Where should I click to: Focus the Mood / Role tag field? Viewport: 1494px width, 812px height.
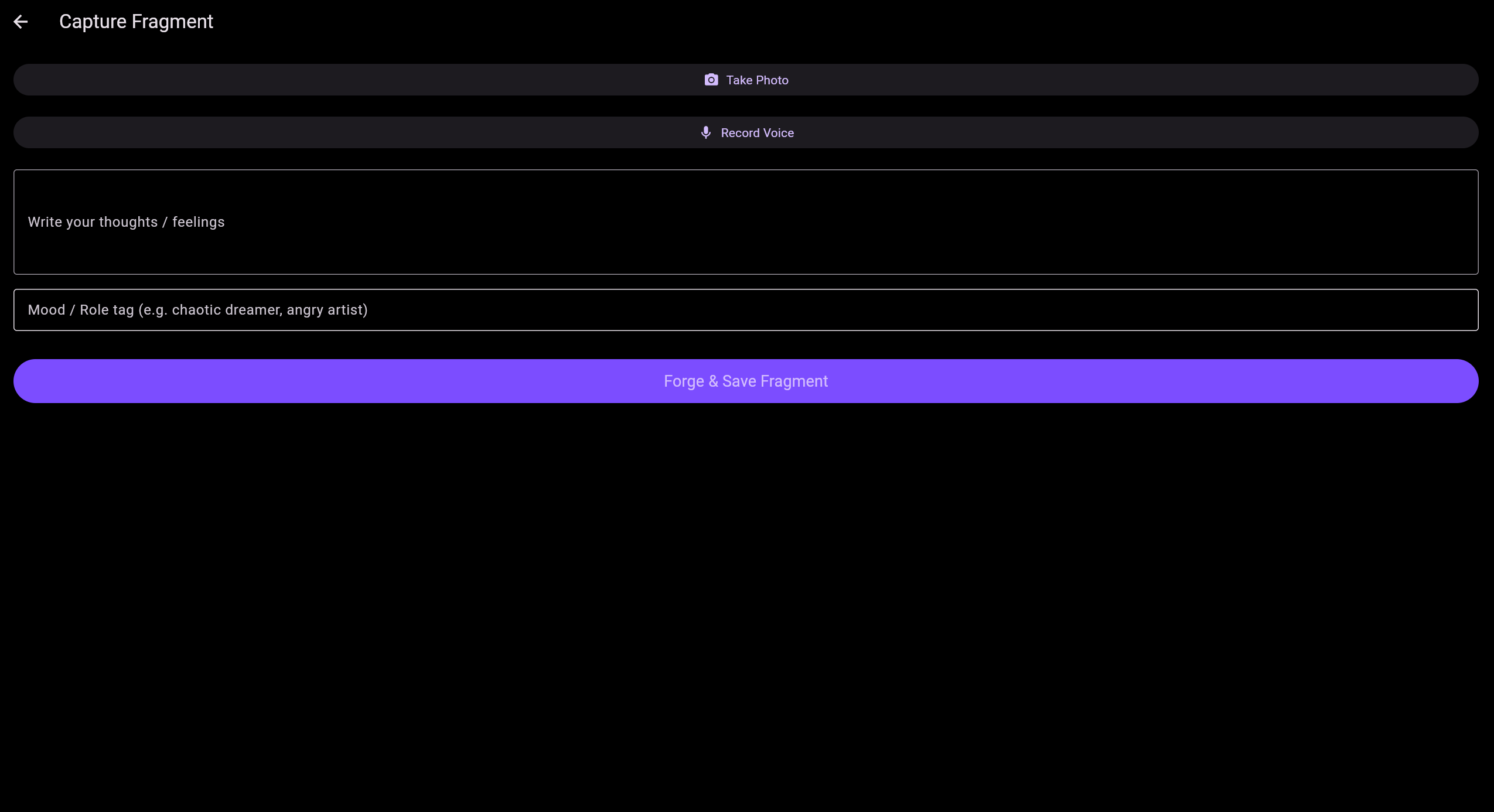click(745, 310)
